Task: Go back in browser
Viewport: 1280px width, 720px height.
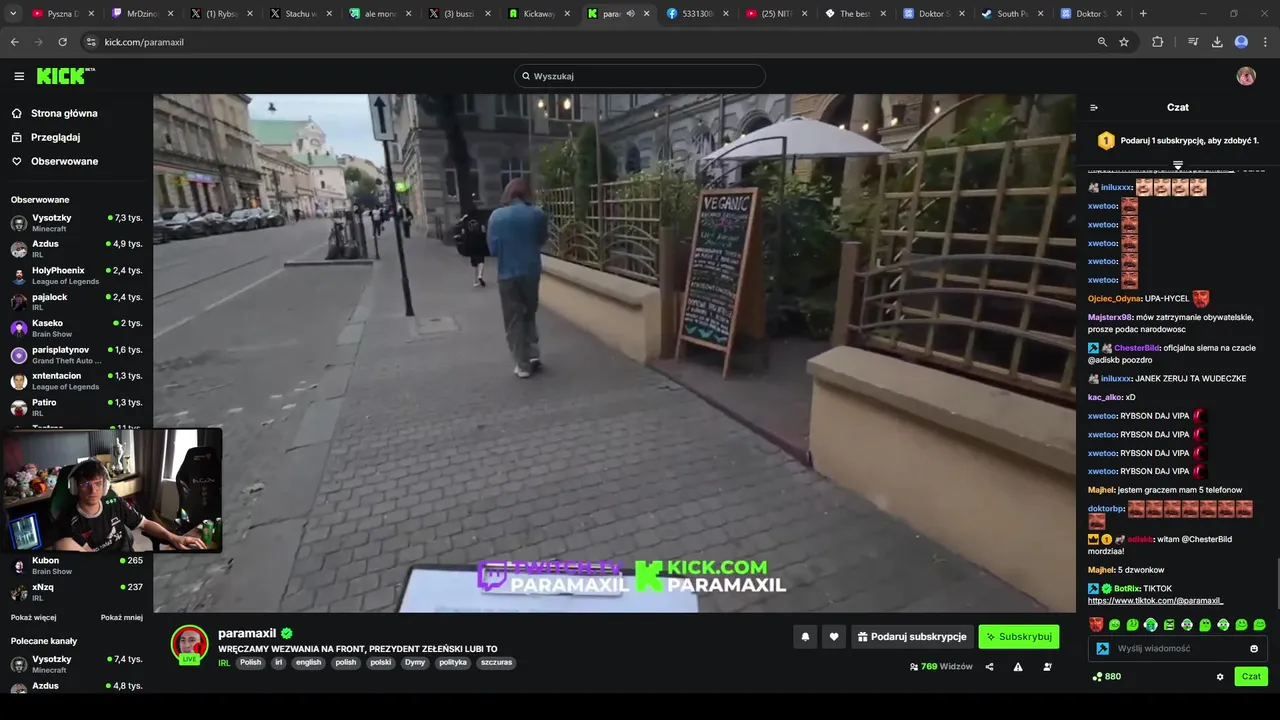Action: [14, 42]
